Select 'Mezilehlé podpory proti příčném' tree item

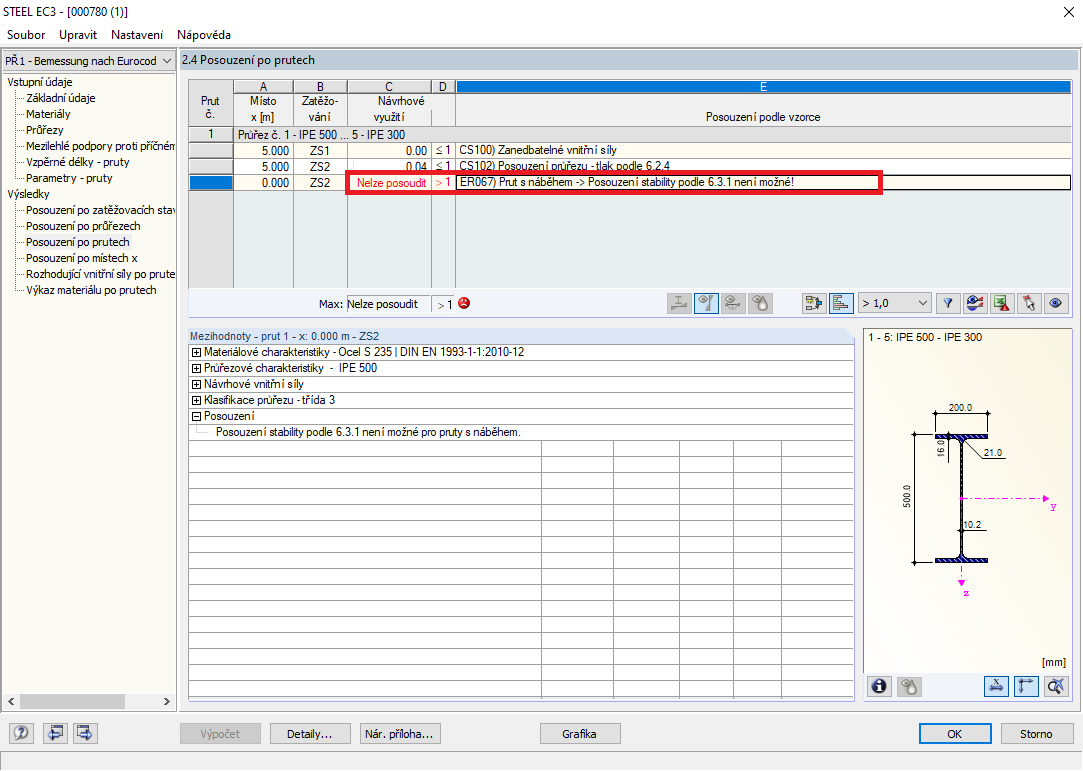[x=100, y=146]
